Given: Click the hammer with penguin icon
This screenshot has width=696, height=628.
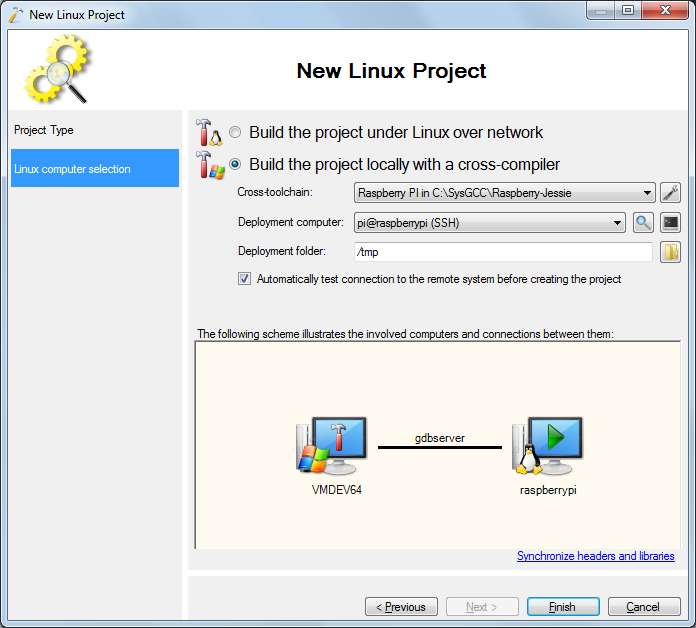Looking at the screenshot, I should coord(209,132).
